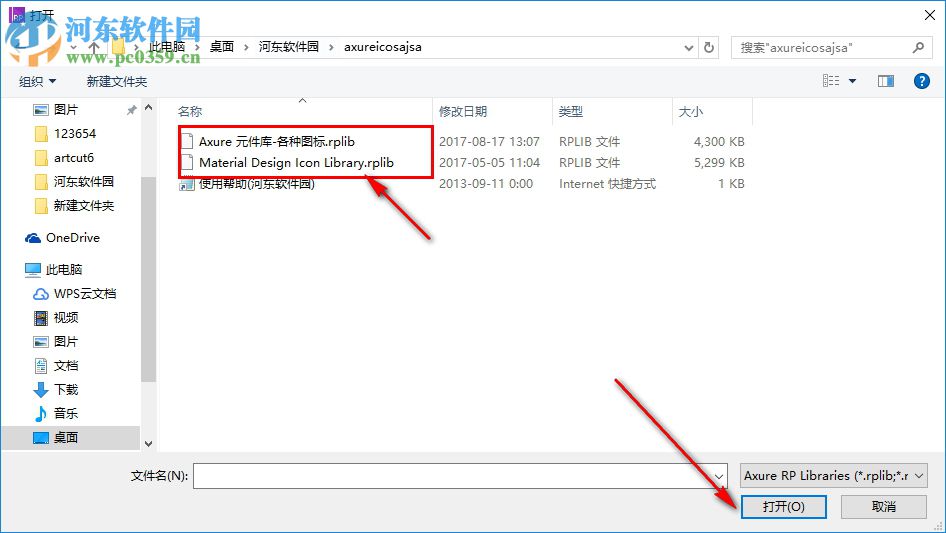Click date 2013-09-11 0:00

tap(486, 184)
